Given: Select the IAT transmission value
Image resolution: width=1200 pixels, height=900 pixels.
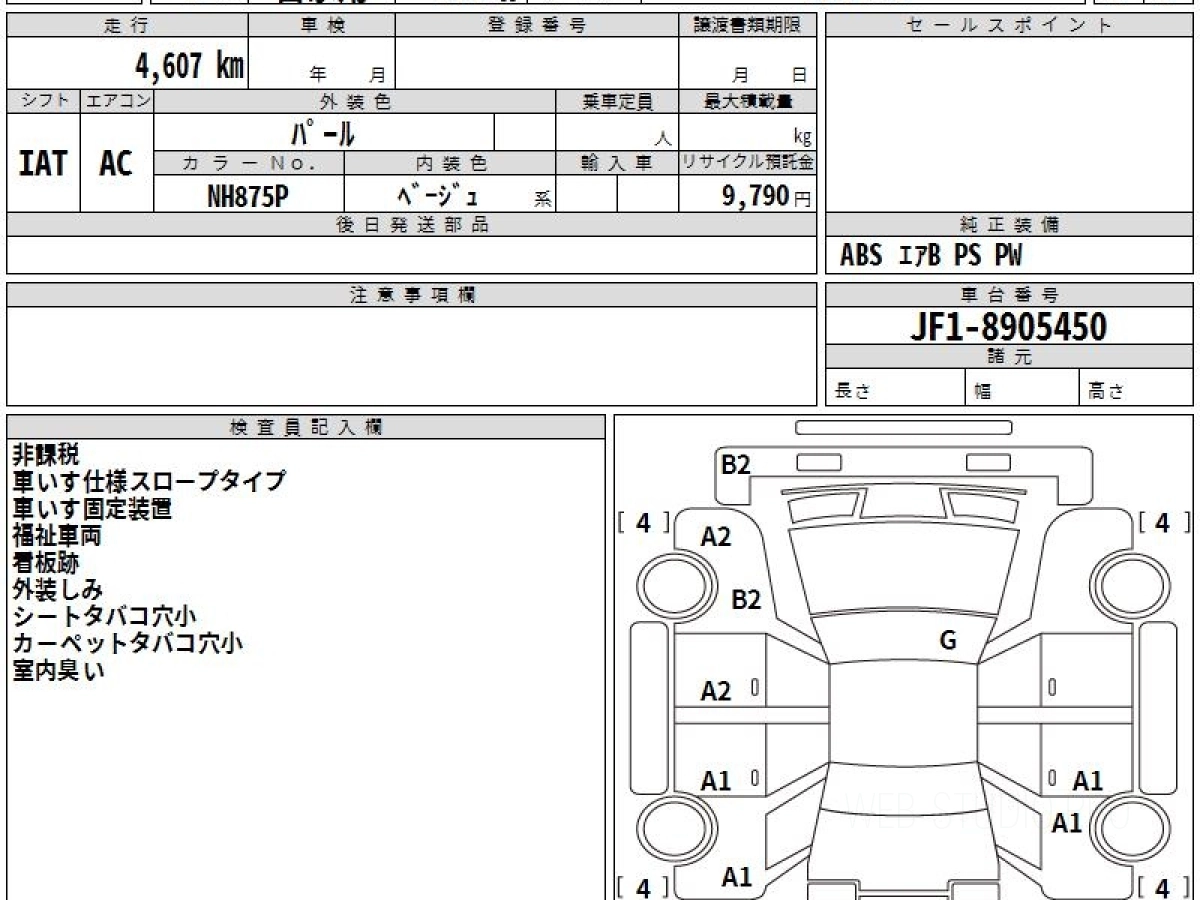Looking at the screenshot, I should tap(43, 163).
